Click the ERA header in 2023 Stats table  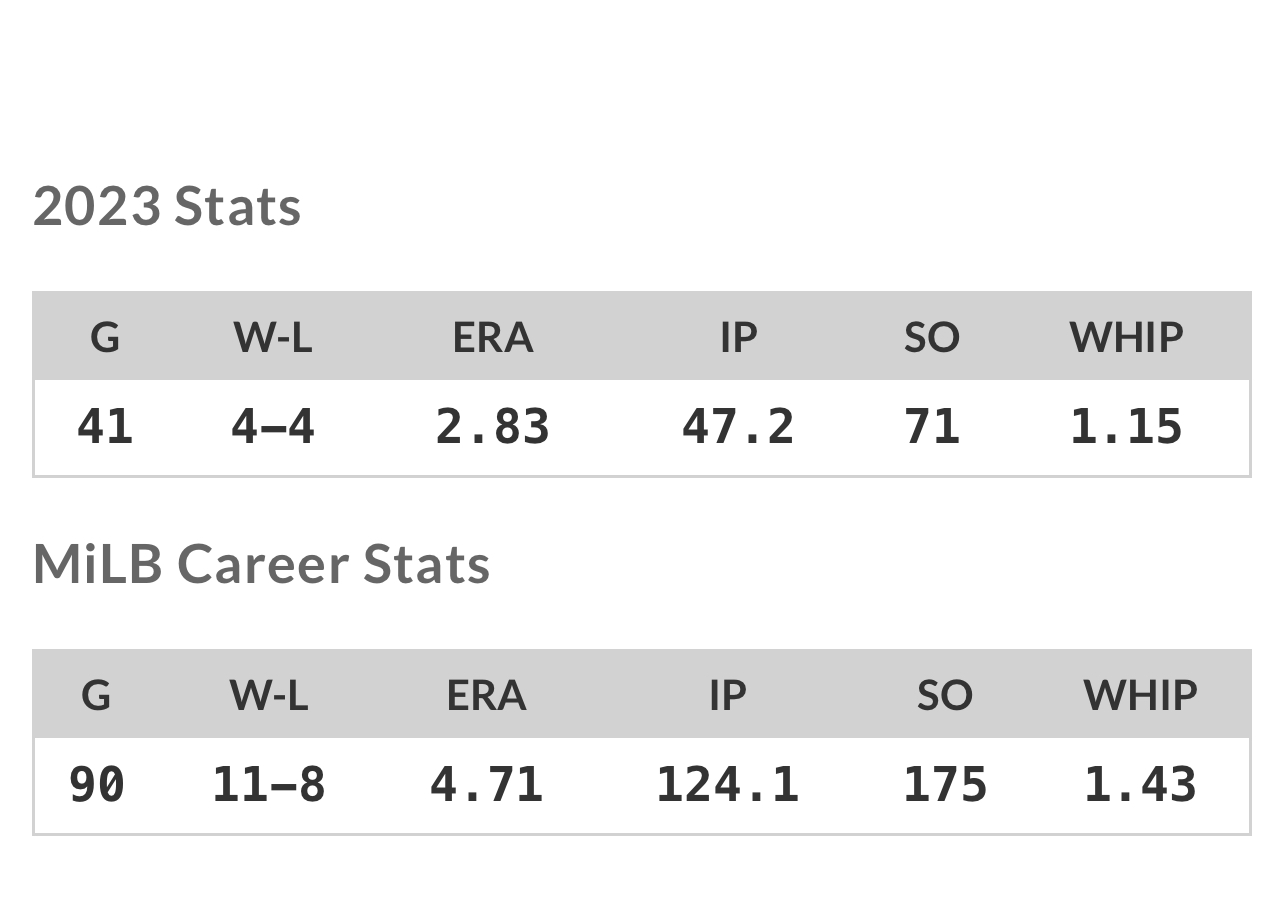click(493, 337)
